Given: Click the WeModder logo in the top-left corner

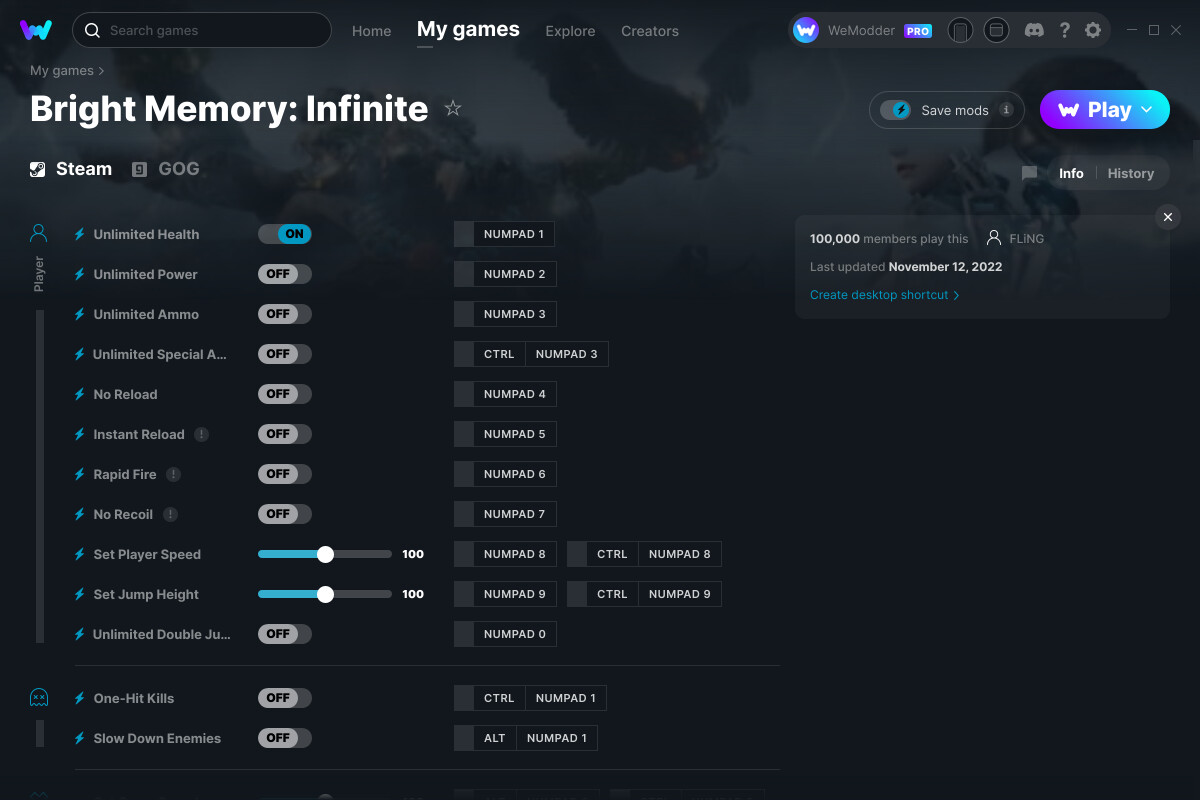Looking at the screenshot, I should [x=36, y=30].
